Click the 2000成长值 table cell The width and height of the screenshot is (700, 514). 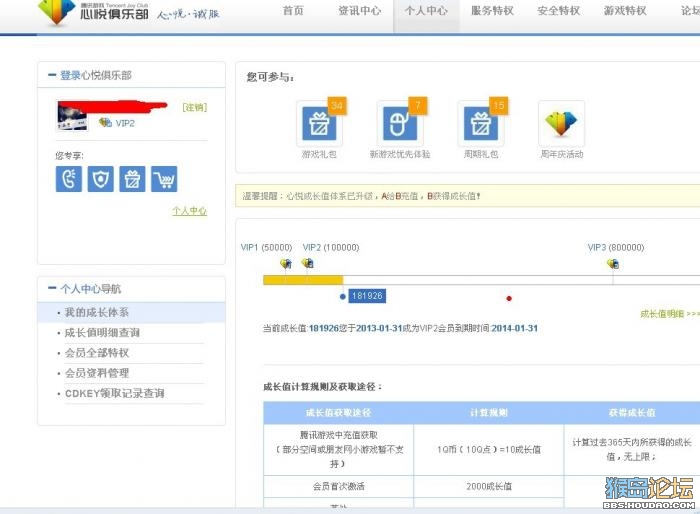click(x=489, y=486)
